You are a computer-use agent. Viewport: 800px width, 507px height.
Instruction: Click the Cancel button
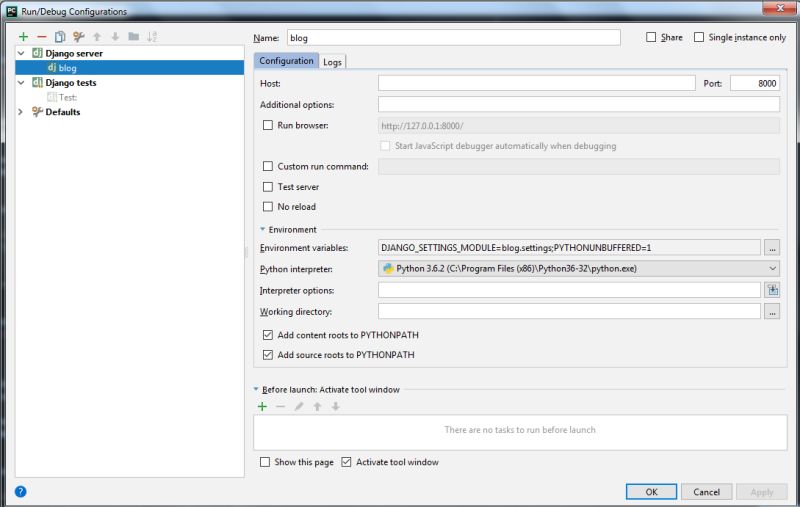[707, 492]
